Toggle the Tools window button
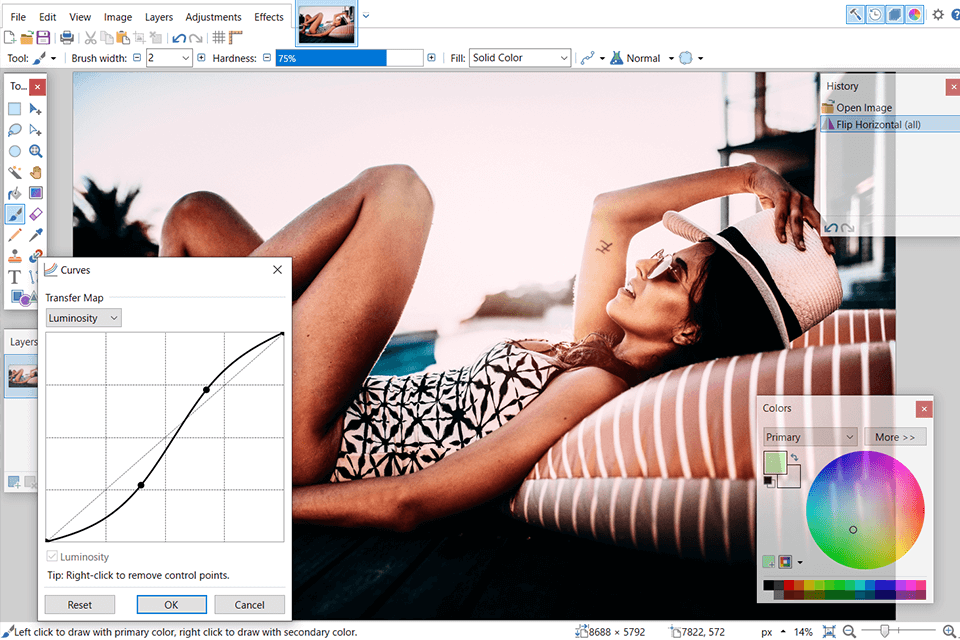The height and width of the screenshot is (640, 960). (x=855, y=14)
